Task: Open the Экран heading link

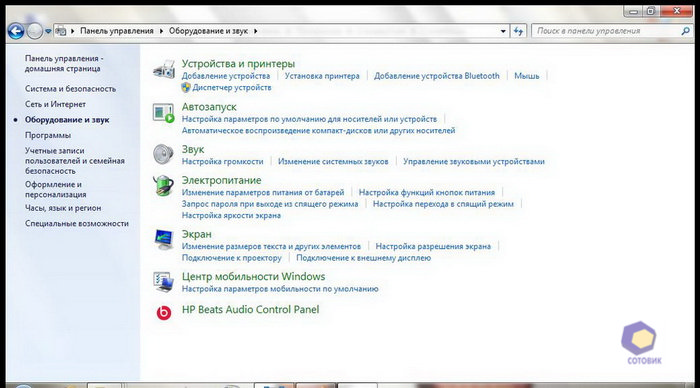Action: coord(196,234)
